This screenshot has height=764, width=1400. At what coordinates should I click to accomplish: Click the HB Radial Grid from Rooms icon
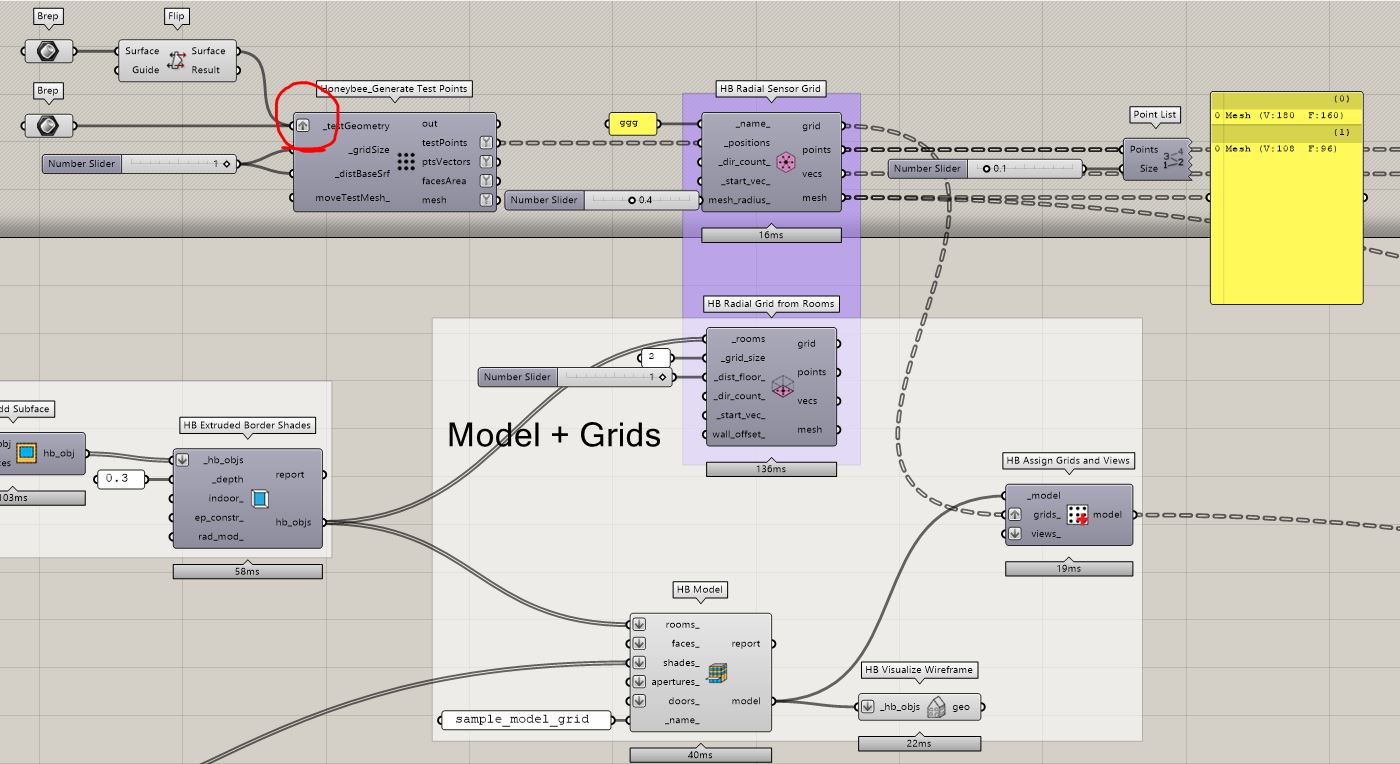coord(783,387)
